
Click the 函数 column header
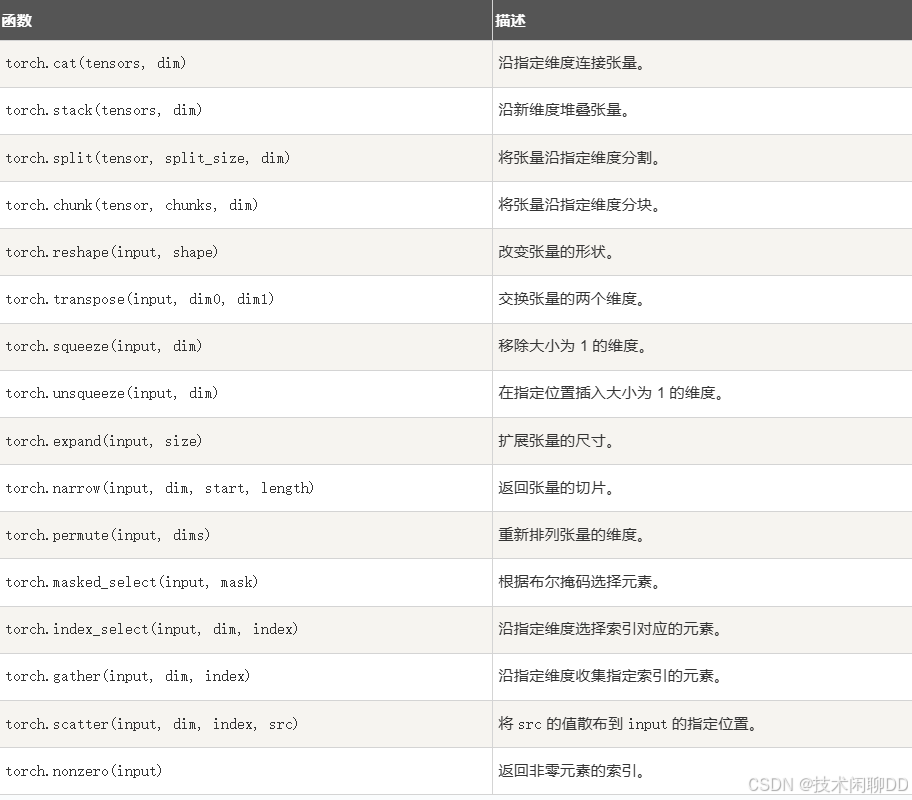245,20
